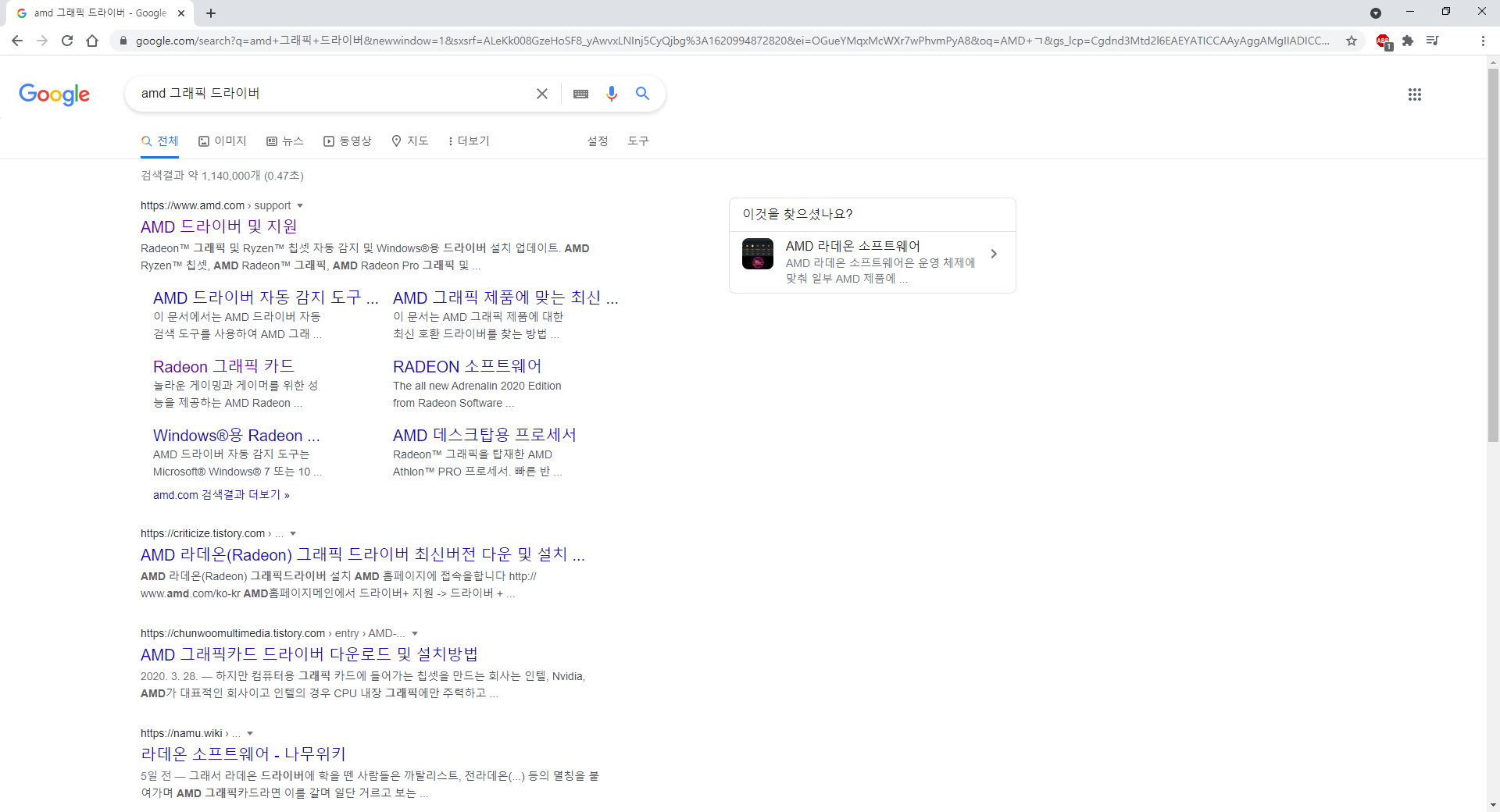The width and height of the screenshot is (1500, 812).
Task: Open the AdBlock extension icon
Action: click(1384, 41)
